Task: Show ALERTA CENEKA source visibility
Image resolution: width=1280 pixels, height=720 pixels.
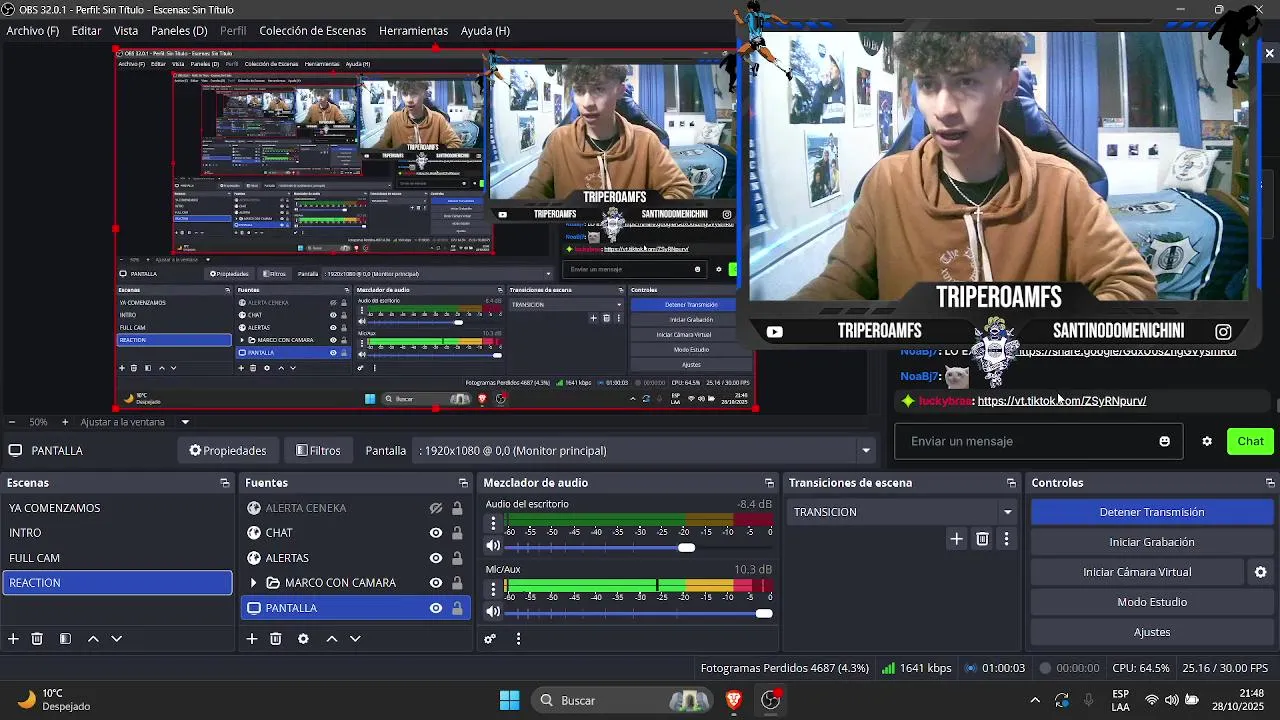Action: (x=436, y=508)
